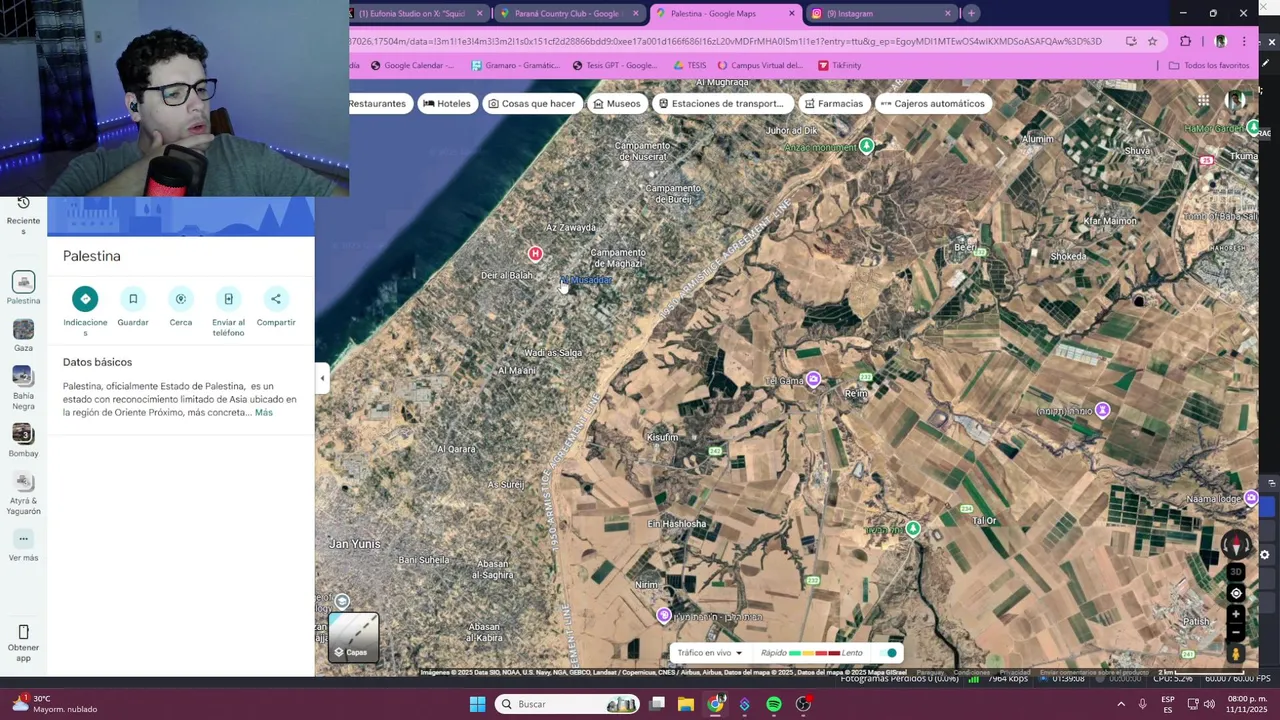Bookmark this page with the star icon
Screen dimensions: 1280x720
click(x=1152, y=41)
